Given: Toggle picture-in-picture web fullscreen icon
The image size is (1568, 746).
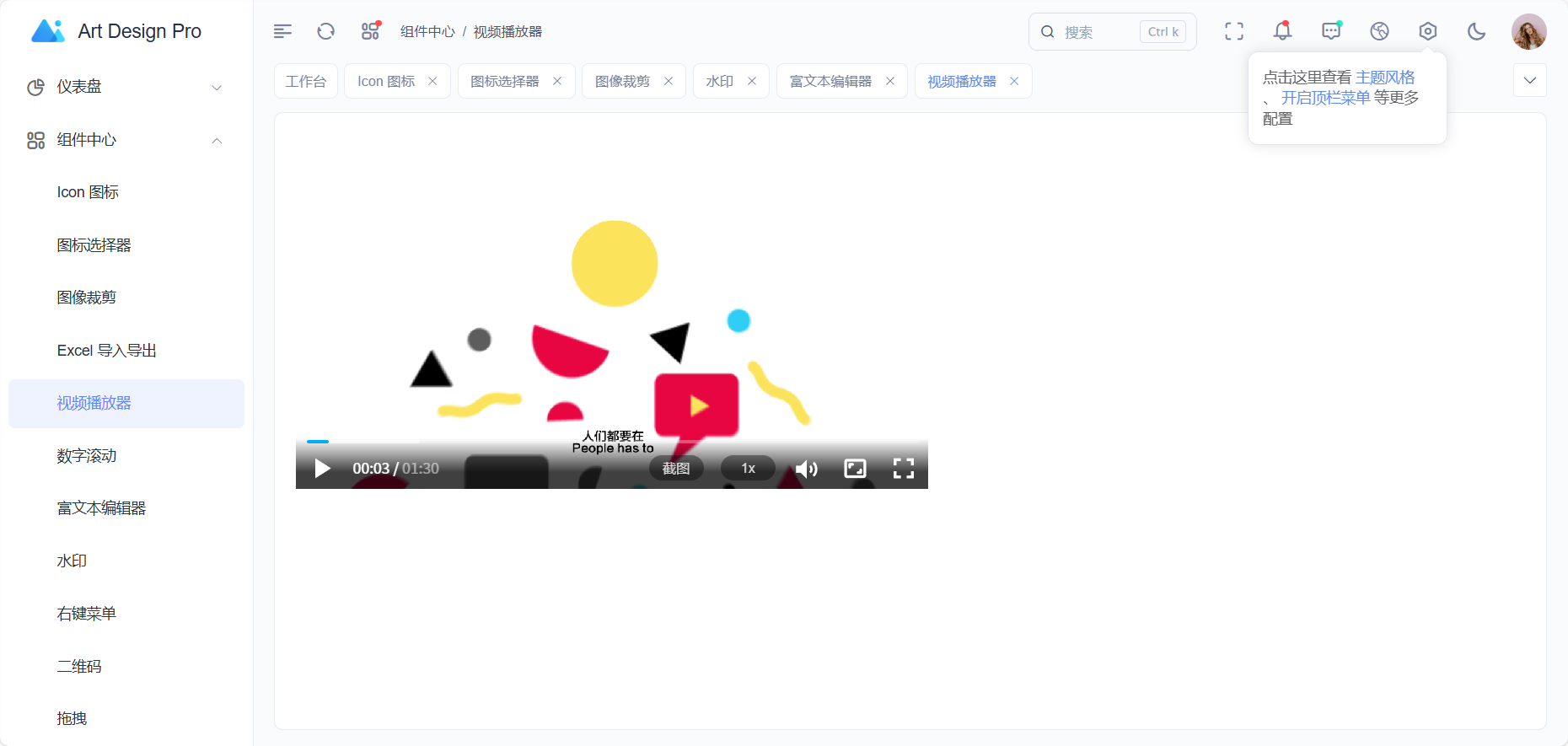Looking at the screenshot, I should (x=855, y=468).
